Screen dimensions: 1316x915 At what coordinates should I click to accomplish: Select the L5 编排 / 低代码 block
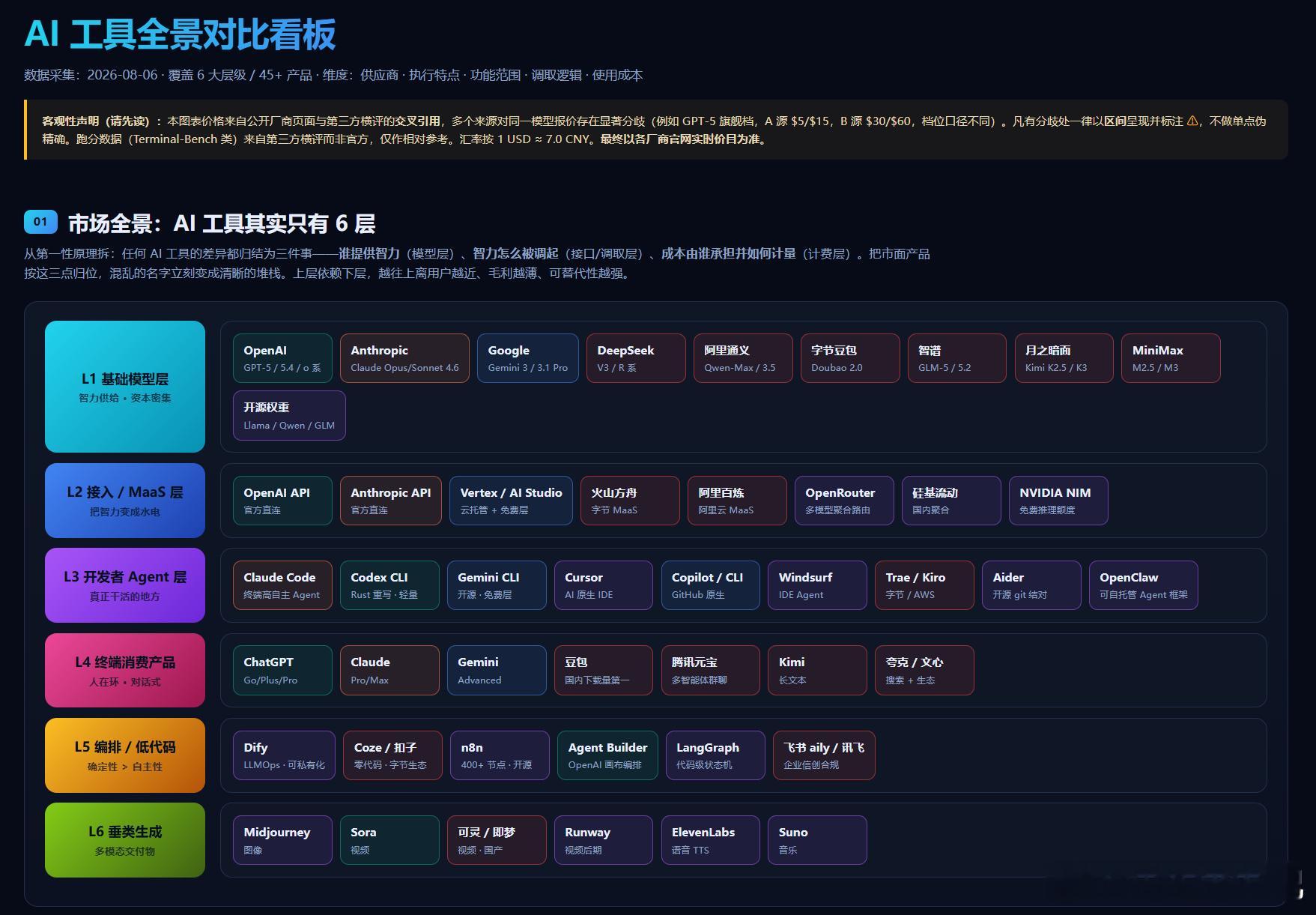pos(125,755)
